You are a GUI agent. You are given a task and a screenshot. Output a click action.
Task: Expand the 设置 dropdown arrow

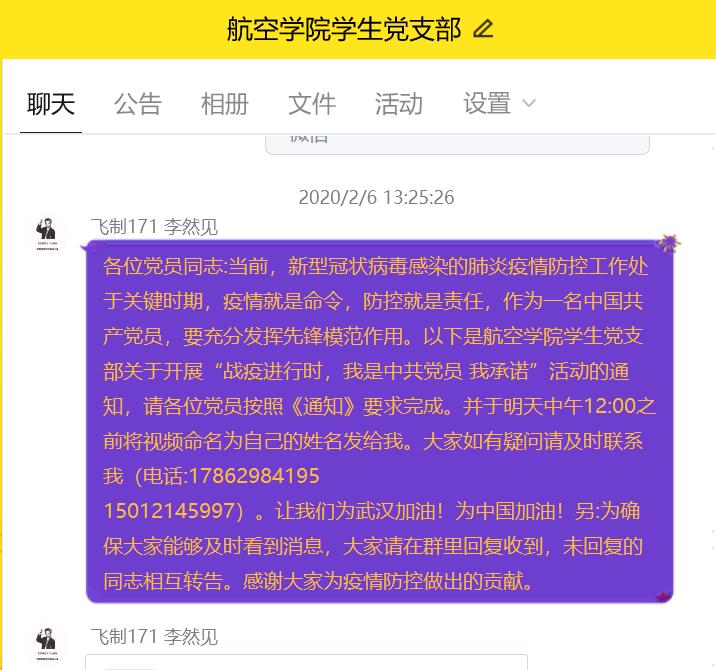click(x=529, y=103)
